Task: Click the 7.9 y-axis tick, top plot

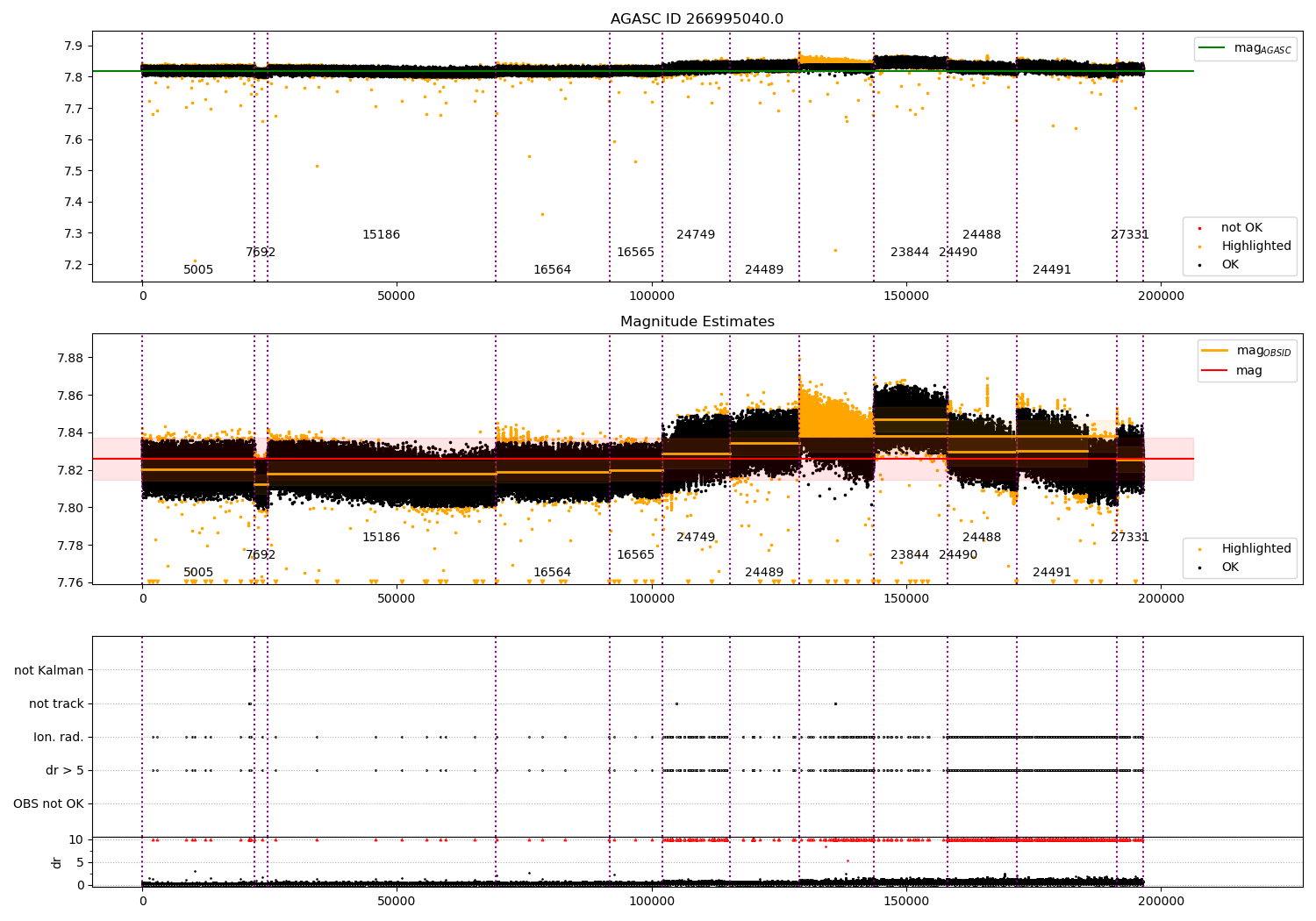Action: click(x=74, y=46)
